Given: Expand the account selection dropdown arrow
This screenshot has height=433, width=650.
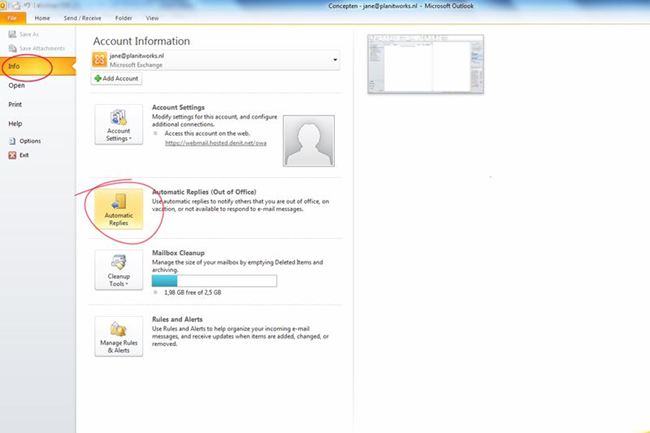Looking at the screenshot, I should [335, 60].
